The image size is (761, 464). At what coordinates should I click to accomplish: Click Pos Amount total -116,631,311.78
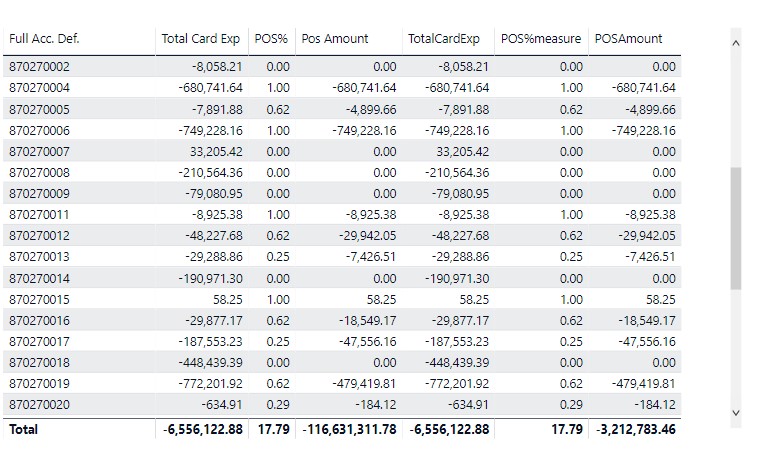pos(349,429)
